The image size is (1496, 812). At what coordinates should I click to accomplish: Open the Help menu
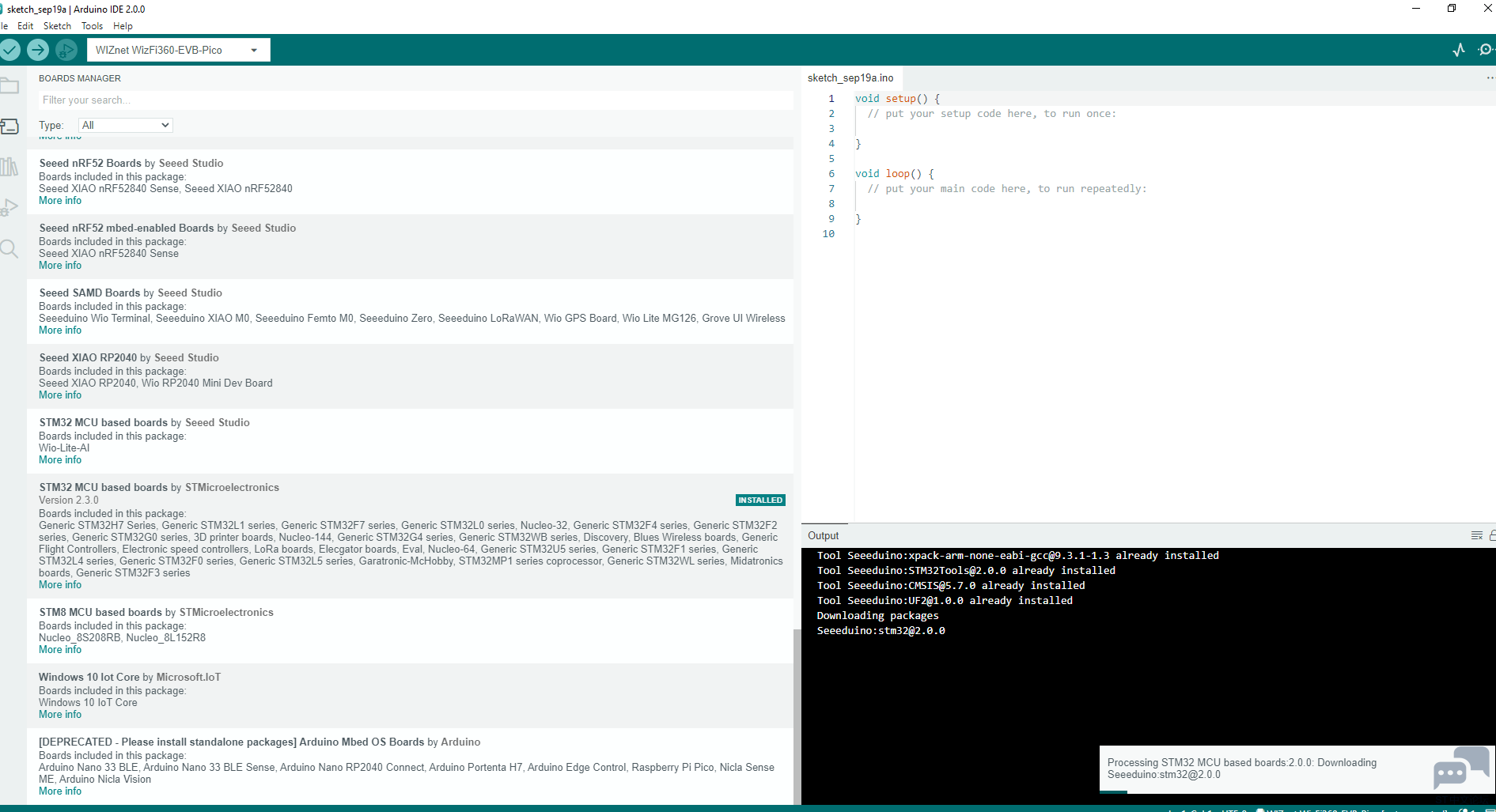coord(123,26)
